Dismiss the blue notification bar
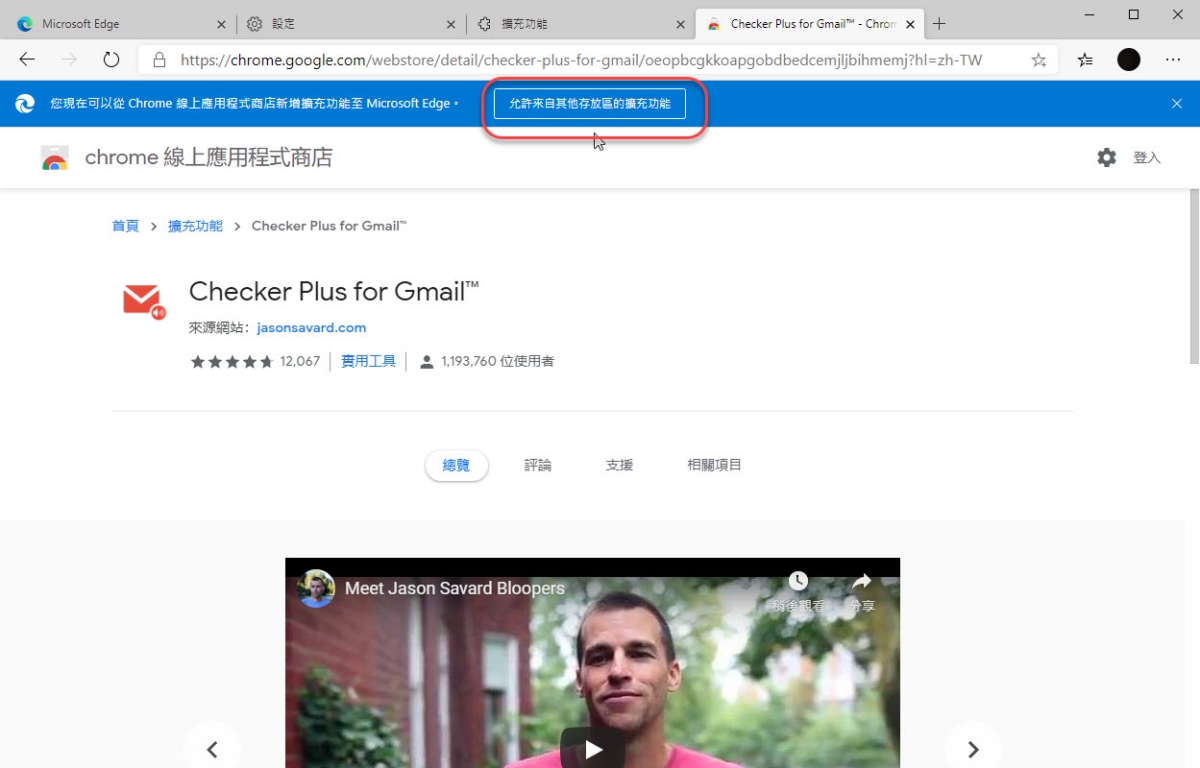Image resolution: width=1200 pixels, height=768 pixels. (x=1177, y=103)
